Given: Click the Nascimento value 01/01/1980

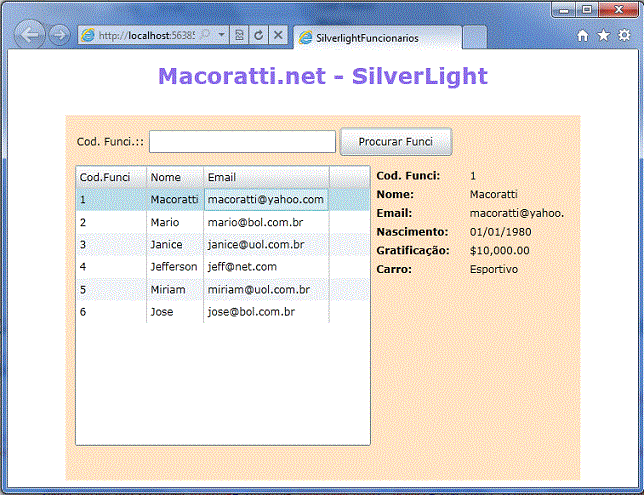Looking at the screenshot, I should click(500, 232).
